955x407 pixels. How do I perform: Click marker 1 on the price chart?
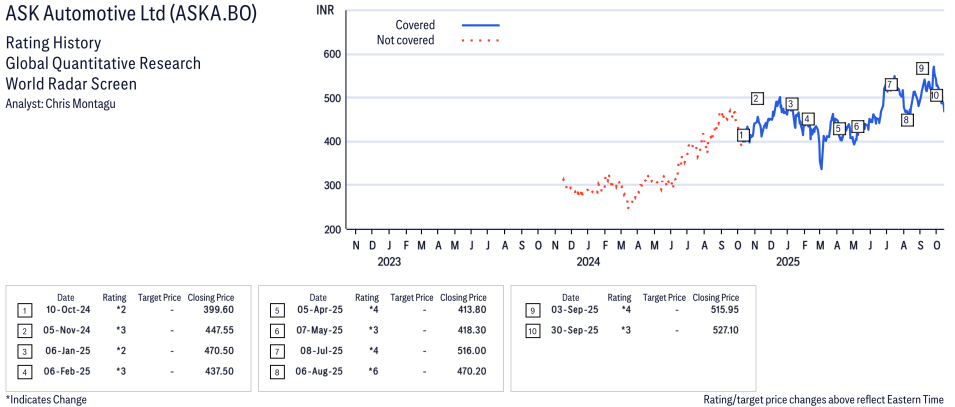742,135
